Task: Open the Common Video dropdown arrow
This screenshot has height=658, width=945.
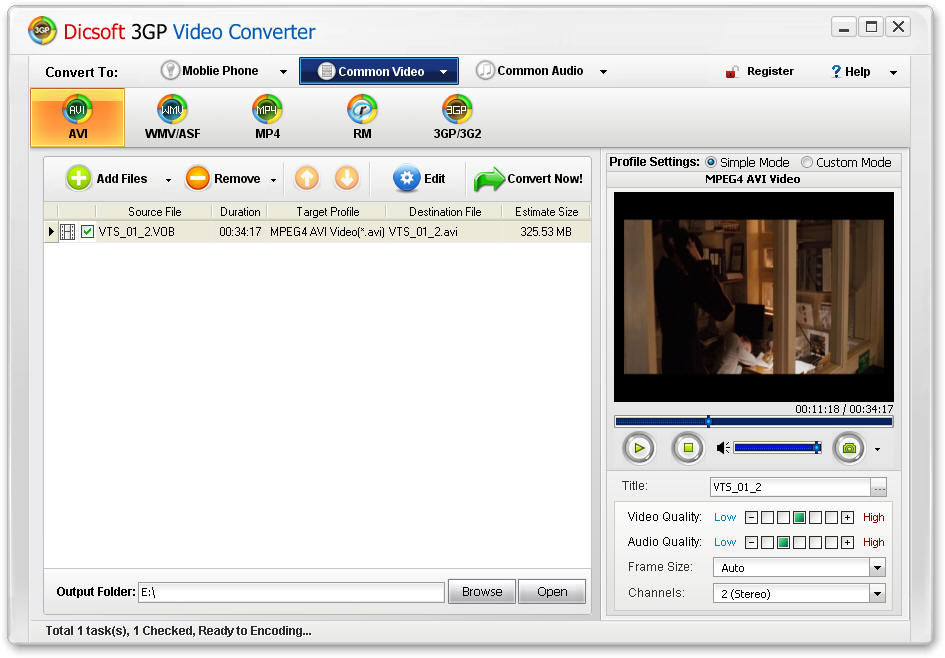Action: coord(444,72)
